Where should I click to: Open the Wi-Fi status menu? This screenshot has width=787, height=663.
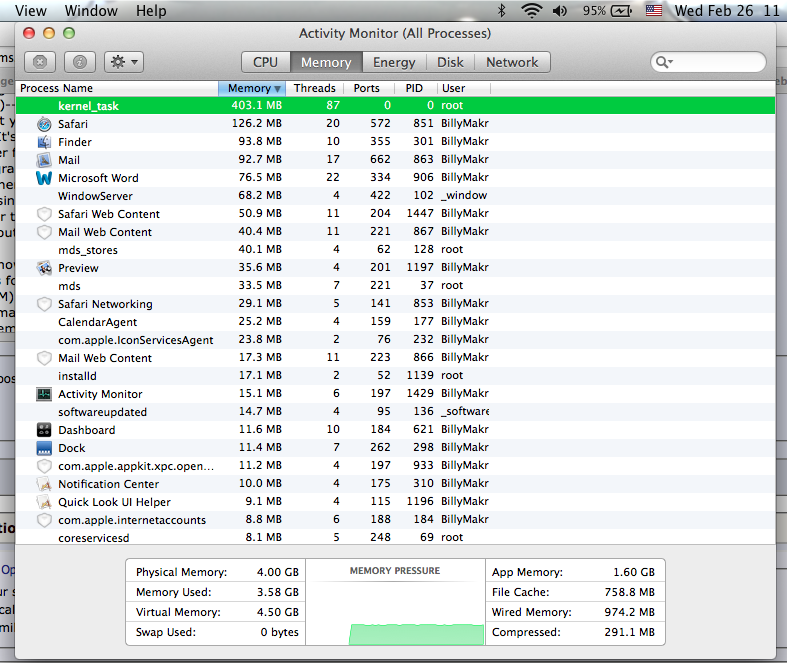click(x=532, y=11)
